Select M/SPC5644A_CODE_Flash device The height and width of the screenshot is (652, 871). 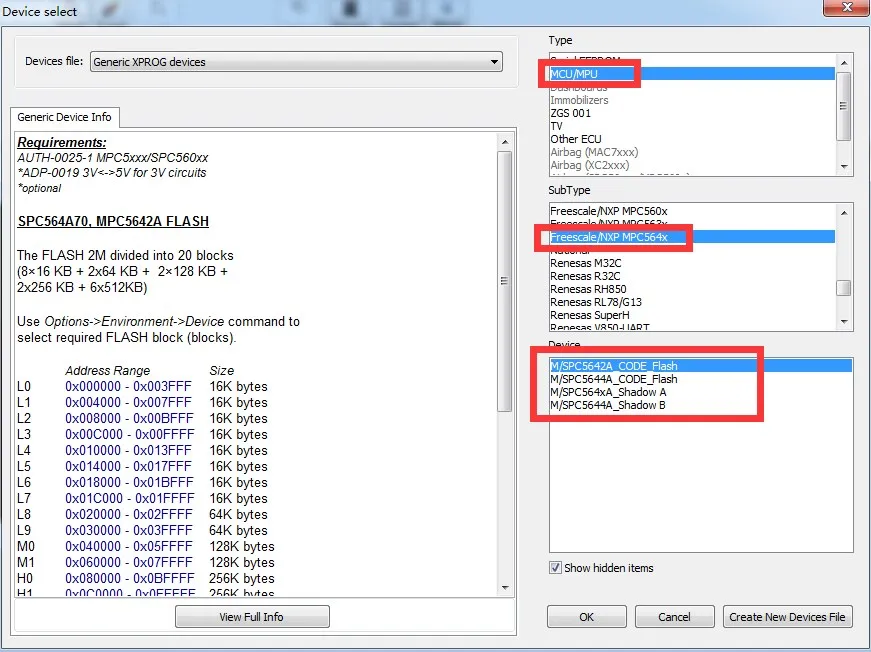click(700, 379)
